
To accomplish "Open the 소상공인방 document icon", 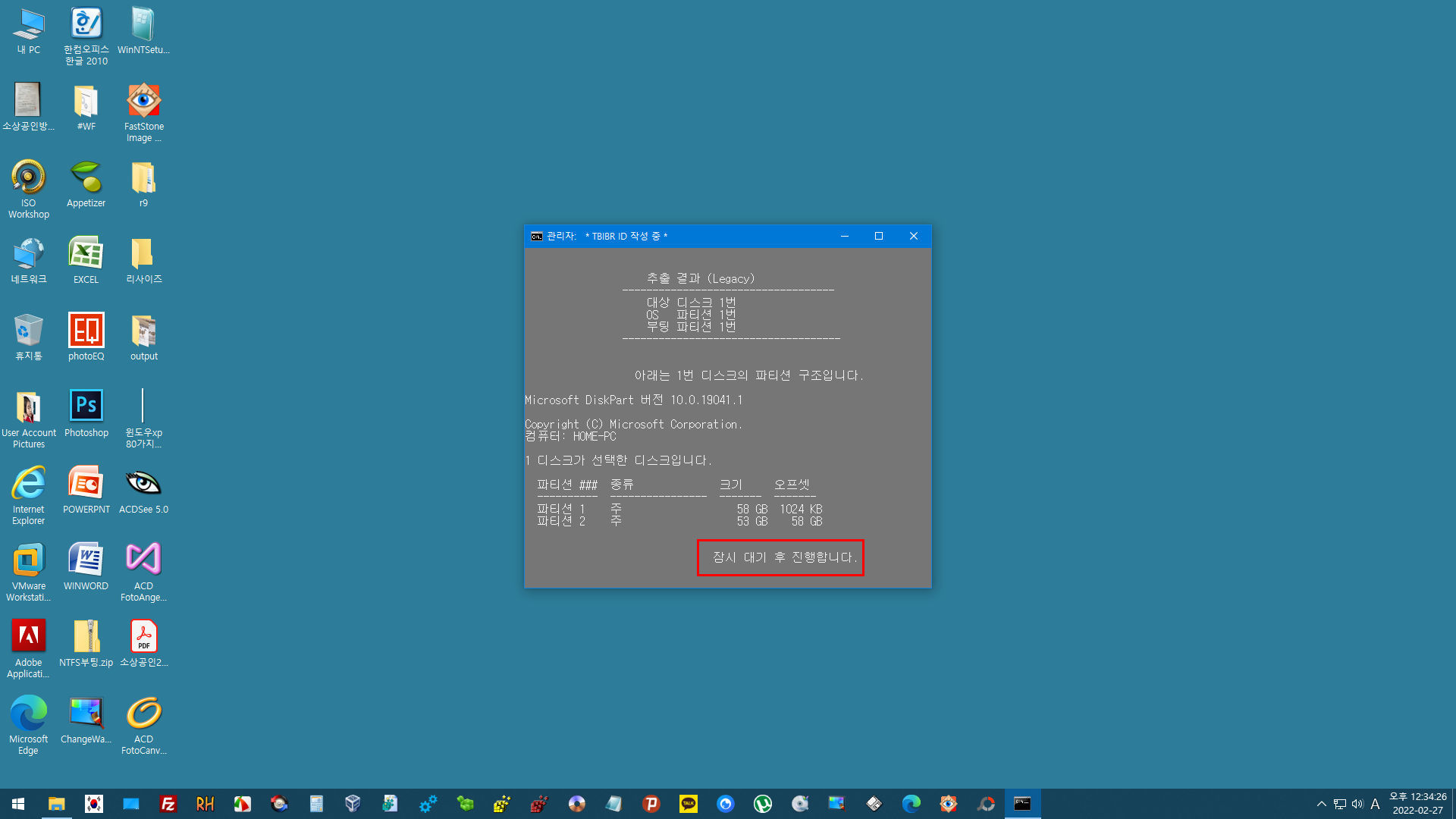I will [29, 108].
